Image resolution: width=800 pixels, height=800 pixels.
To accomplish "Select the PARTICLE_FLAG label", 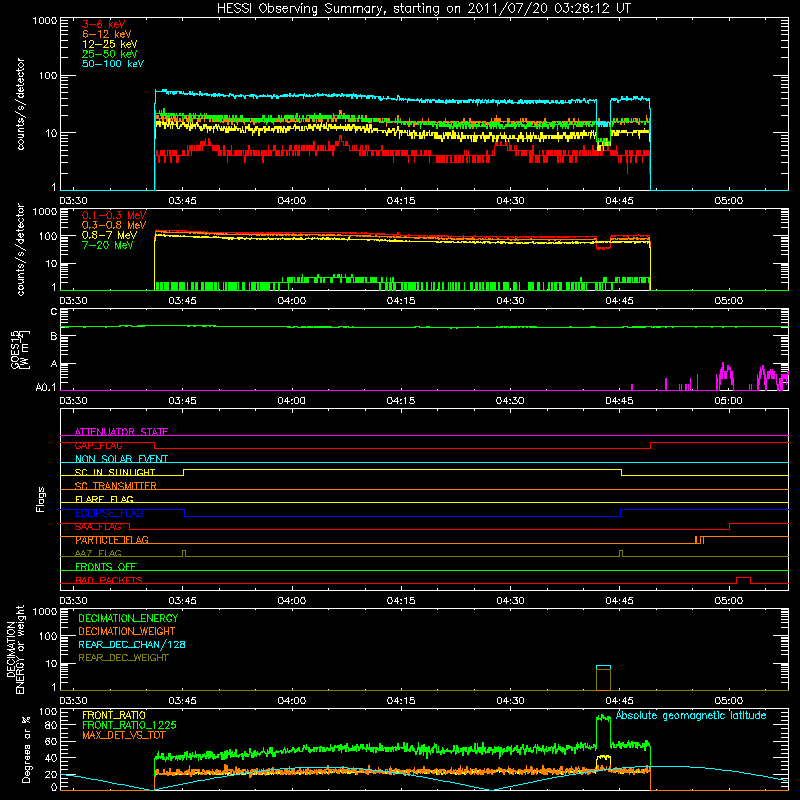I will tap(112, 540).
